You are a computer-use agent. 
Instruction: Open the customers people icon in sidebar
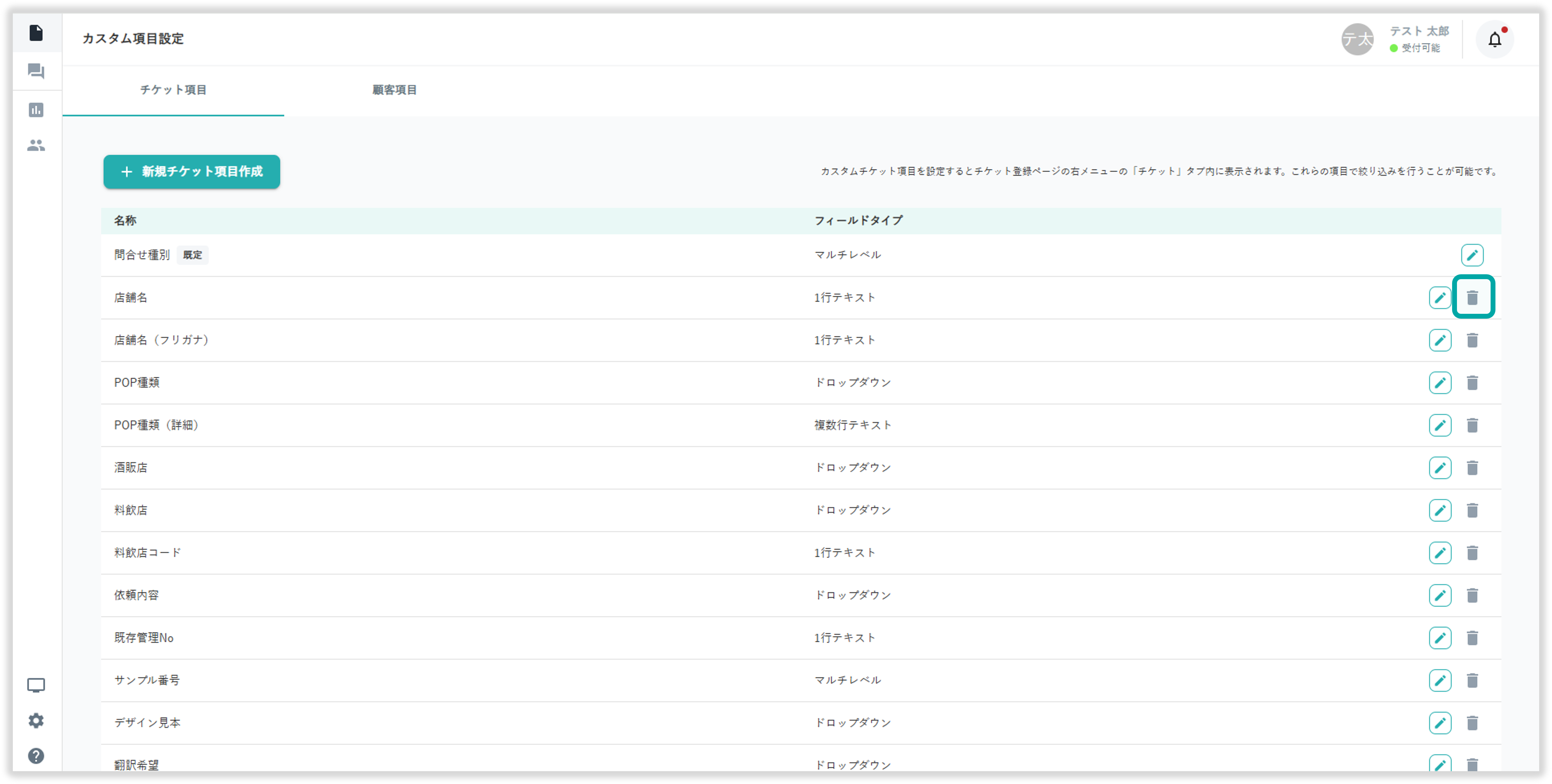(36, 145)
